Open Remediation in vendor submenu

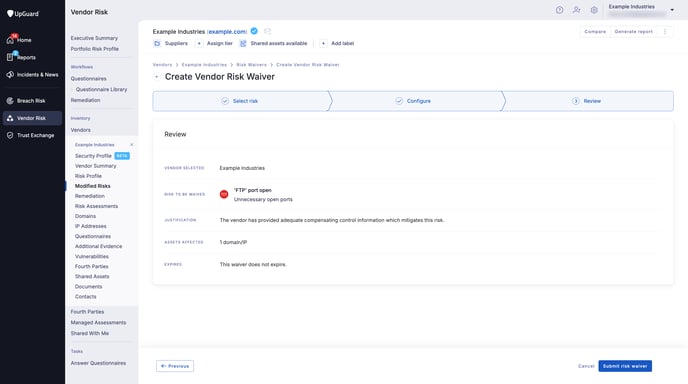pos(90,196)
